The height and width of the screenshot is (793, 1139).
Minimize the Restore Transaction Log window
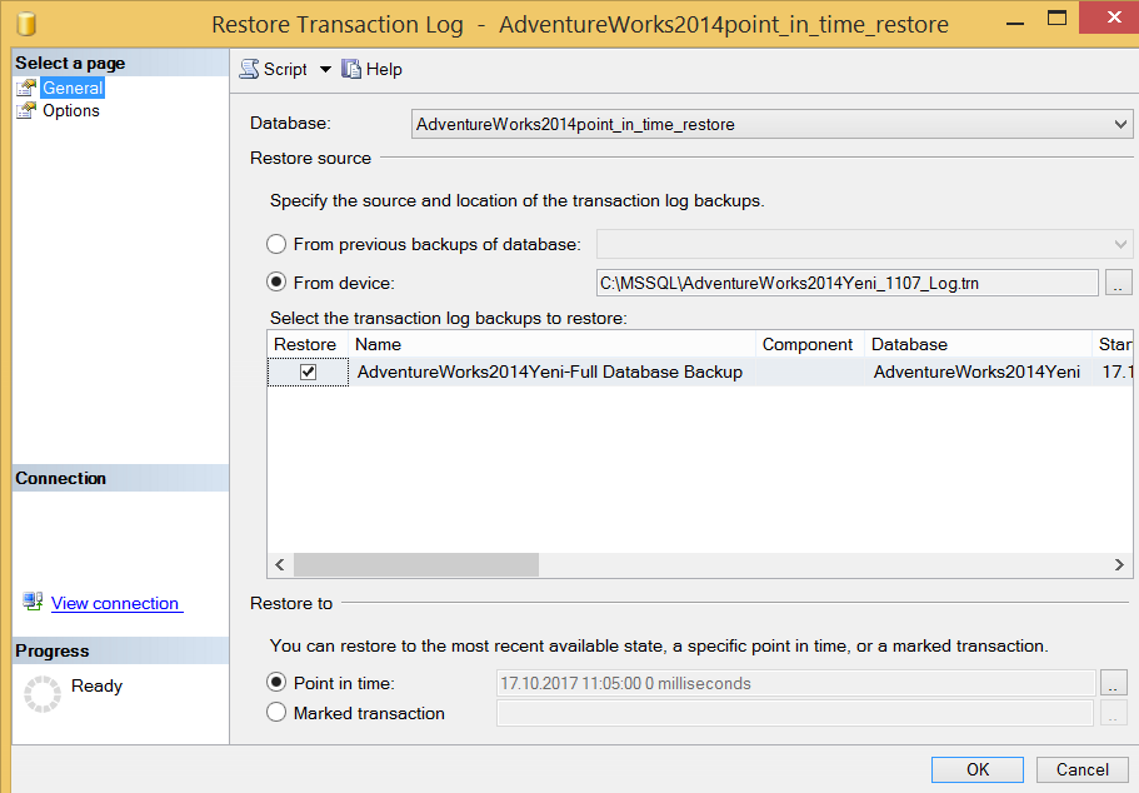[1015, 24]
